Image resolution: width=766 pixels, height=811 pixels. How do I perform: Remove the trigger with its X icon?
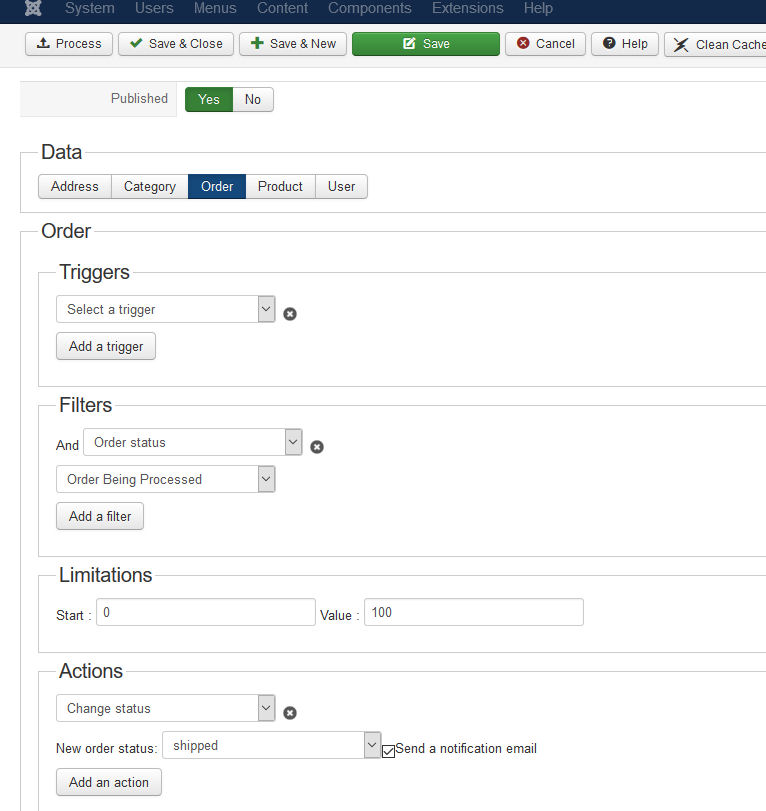tap(290, 314)
